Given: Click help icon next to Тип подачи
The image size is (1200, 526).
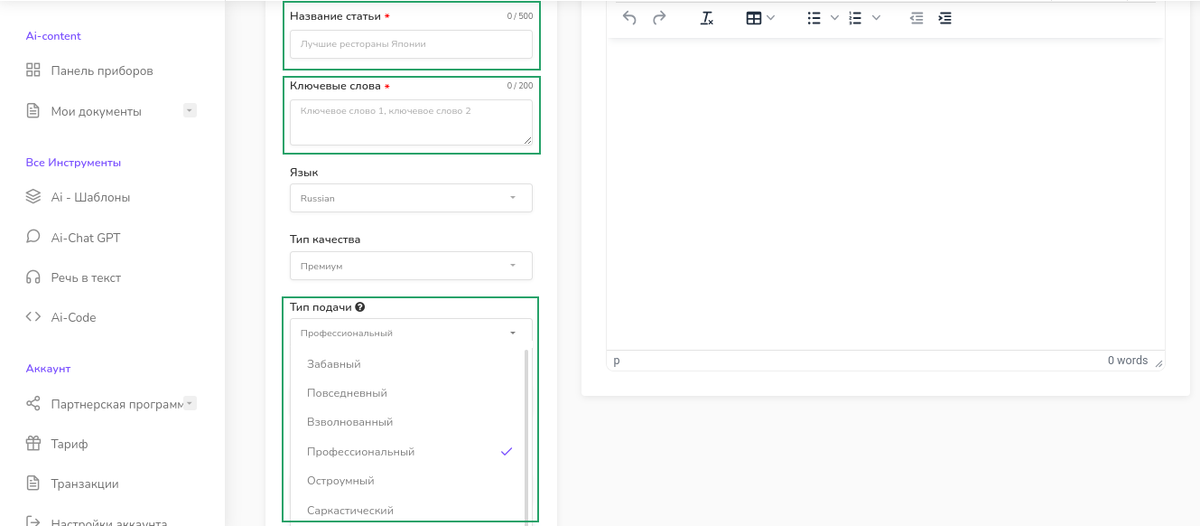Looking at the screenshot, I should pos(360,307).
